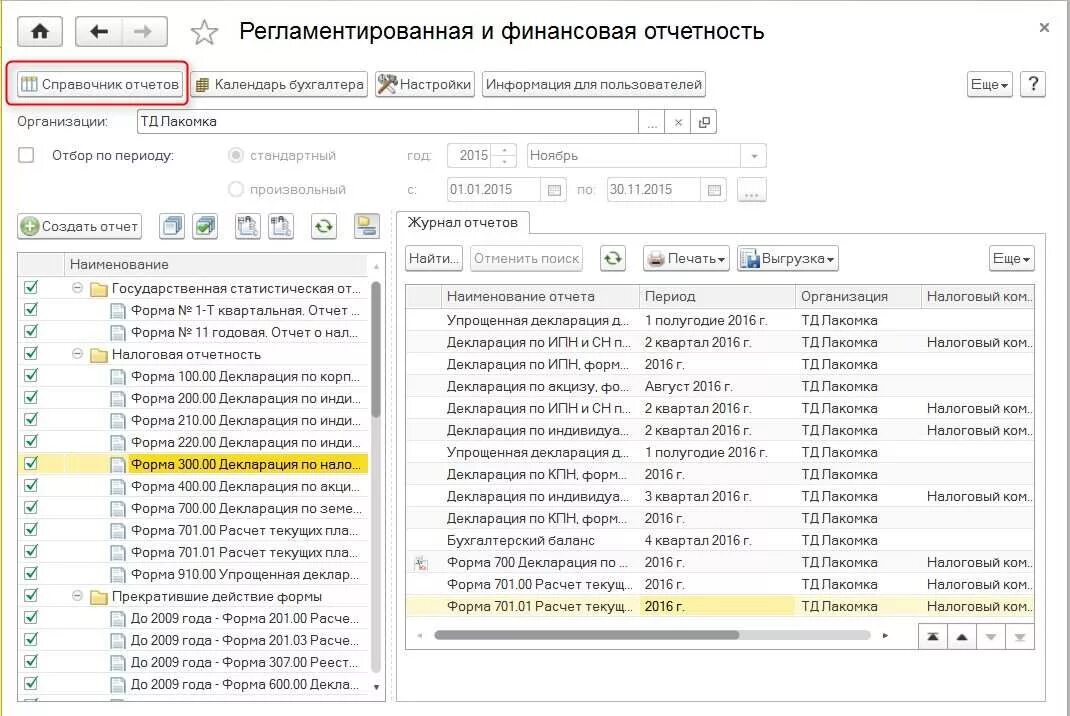Collapse Государственная статистическая отчетность folder
This screenshot has width=1070, height=716.
click(77, 288)
